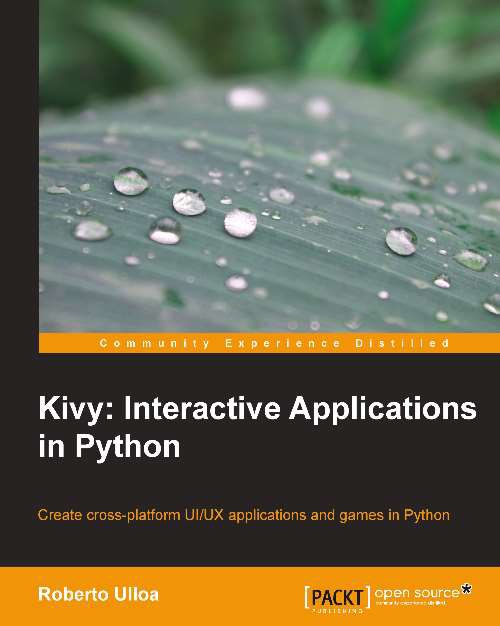This screenshot has height=626, width=500.
Task: Click the word 'Applications' in the title
Action: pos(383,411)
